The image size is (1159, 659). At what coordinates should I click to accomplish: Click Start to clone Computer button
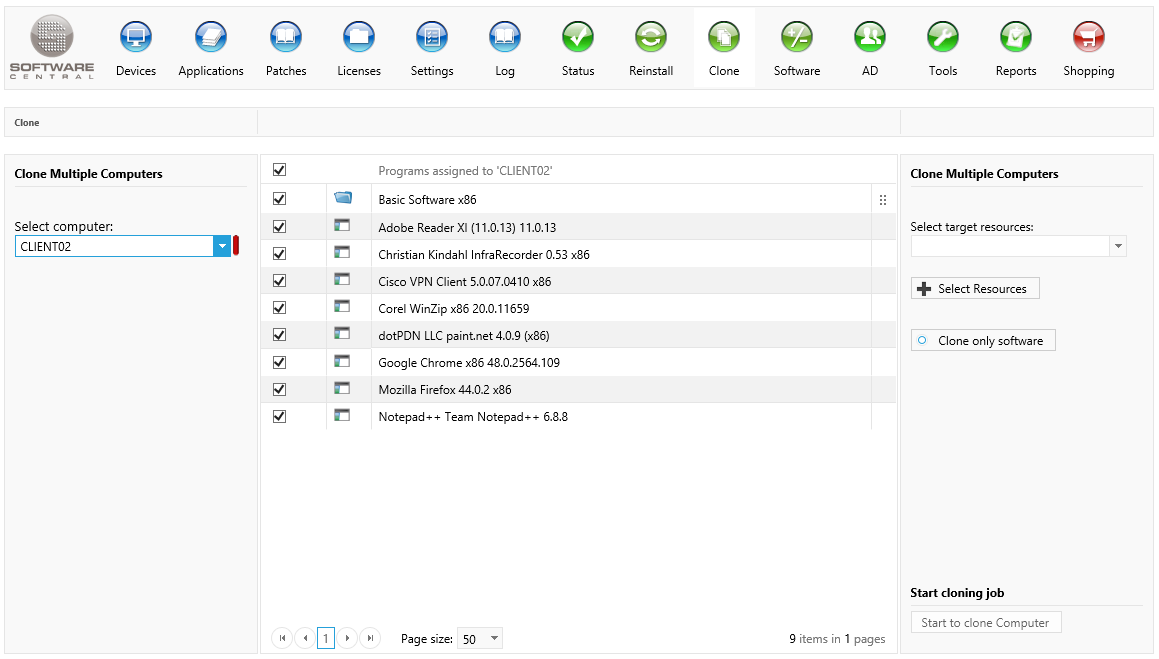[985, 623]
